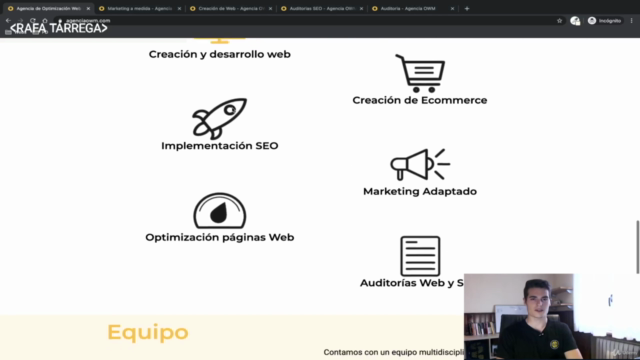Bookmark page with the star icon
This screenshot has height=360, width=640.
coord(560,21)
